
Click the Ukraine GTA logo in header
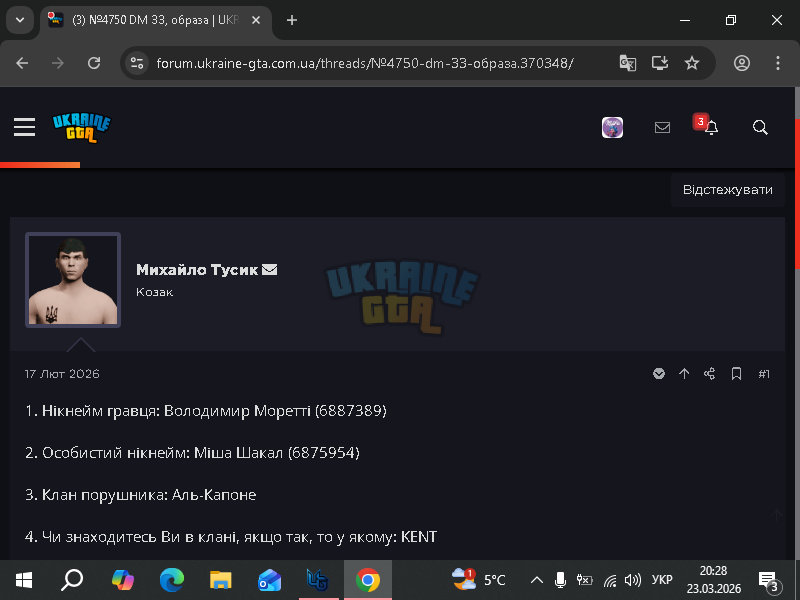point(82,128)
